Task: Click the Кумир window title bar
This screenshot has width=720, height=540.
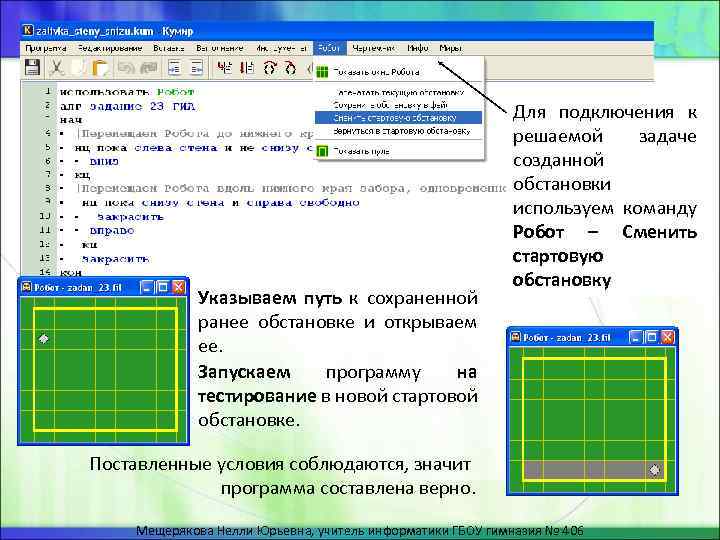Action: tap(337, 31)
